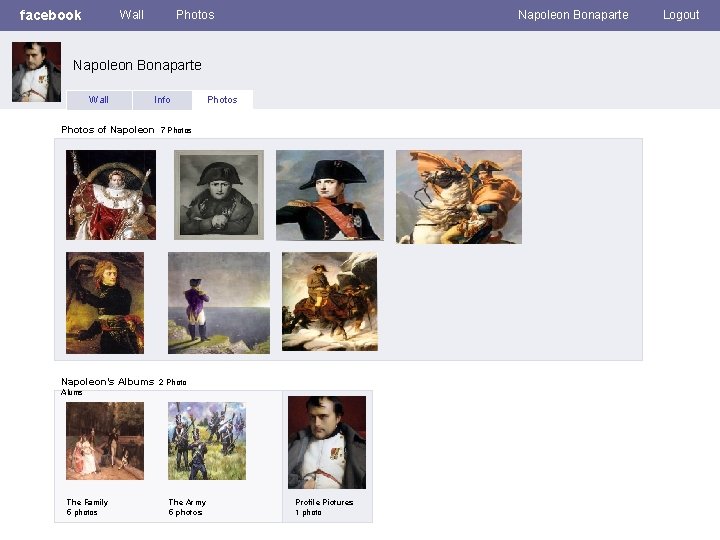This screenshot has height=540, width=720.
Task: Click the Napoleon's Albums heading
Action: pos(107,382)
